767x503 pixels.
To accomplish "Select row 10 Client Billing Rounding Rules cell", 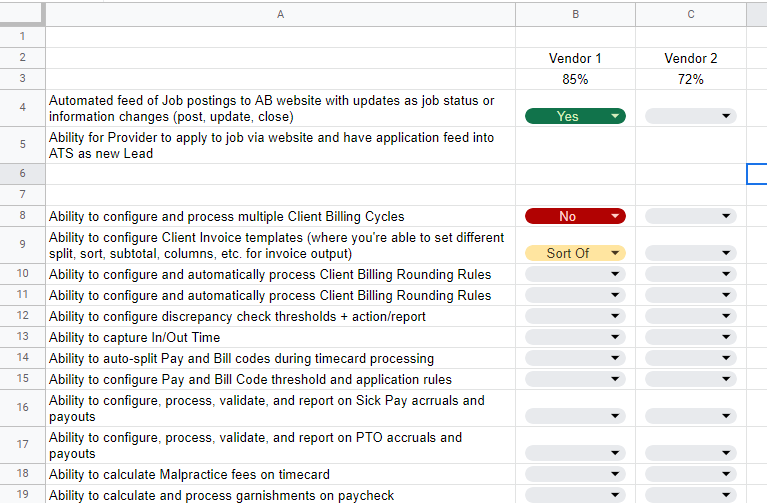I will pyautogui.click(x=280, y=274).
